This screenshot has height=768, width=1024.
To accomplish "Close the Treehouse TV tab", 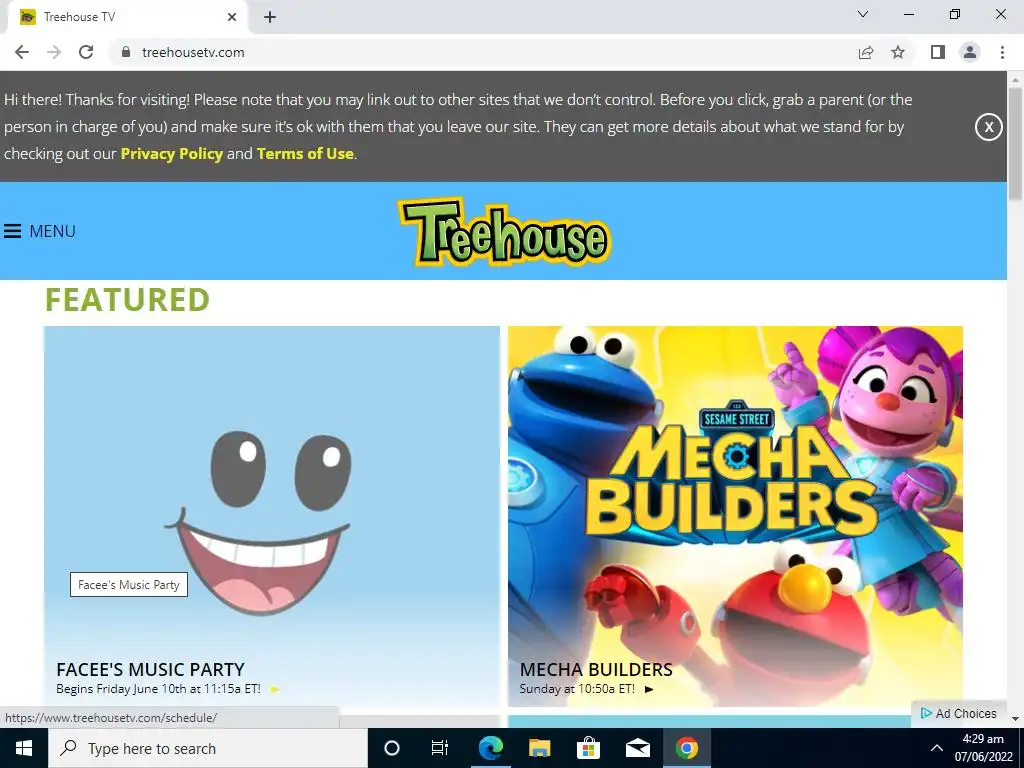I will pos(232,17).
